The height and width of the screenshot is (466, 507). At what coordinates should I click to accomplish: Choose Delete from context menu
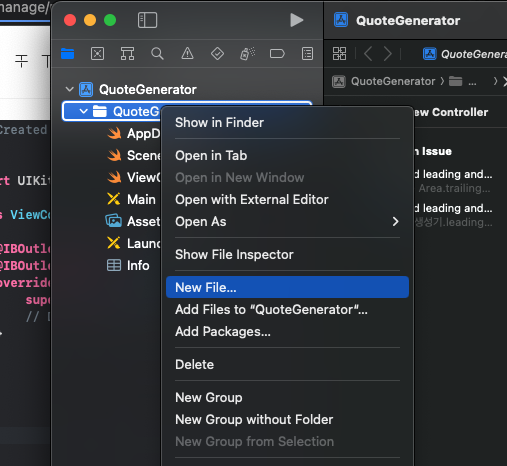[x=287, y=365]
